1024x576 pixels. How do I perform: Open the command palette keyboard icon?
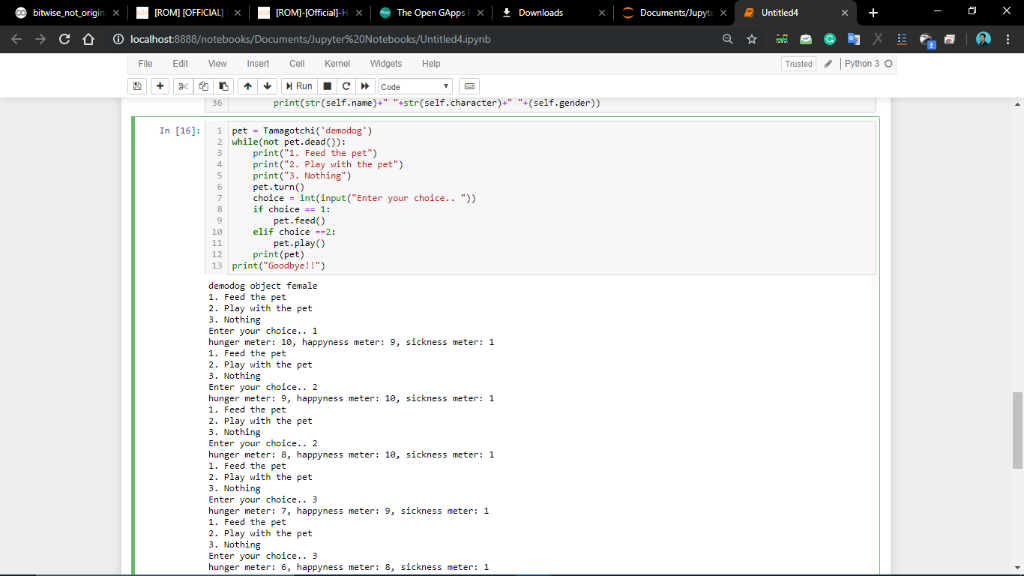[x=470, y=86]
